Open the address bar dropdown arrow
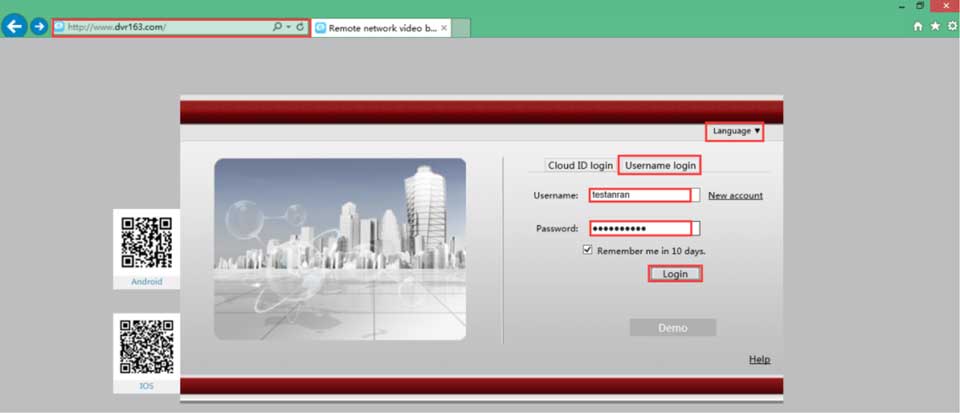The height and width of the screenshot is (413, 960). pyautogui.click(x=288, y=27)
